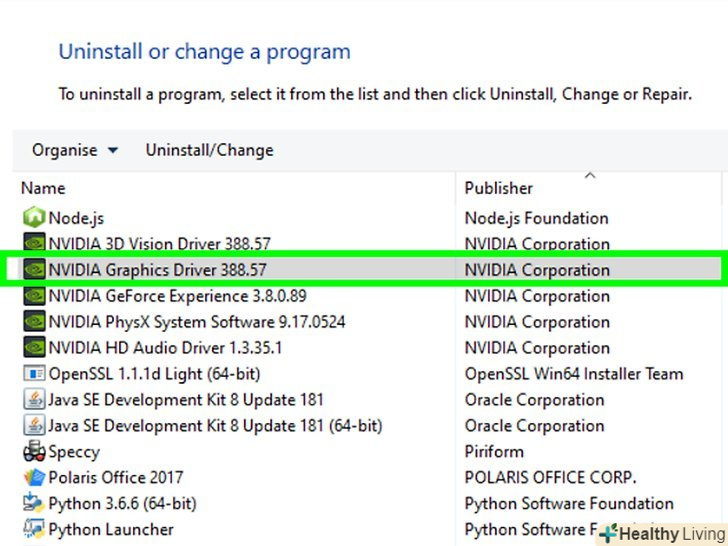Click NVIDIA Corporation publisher for PhysX
Image resolution: width=728 pixels, height=546 pixels.
pyautogui.click(x=537, y=322)
